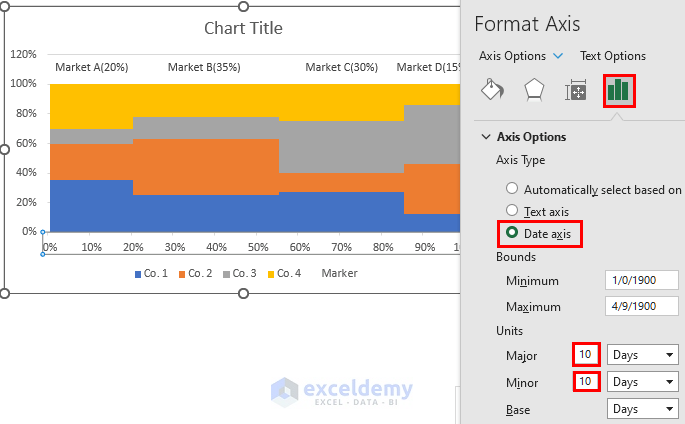This screenshot has height=424, width=685.
Task: Click the Chart Title text
Action: (x=243, y=28)
